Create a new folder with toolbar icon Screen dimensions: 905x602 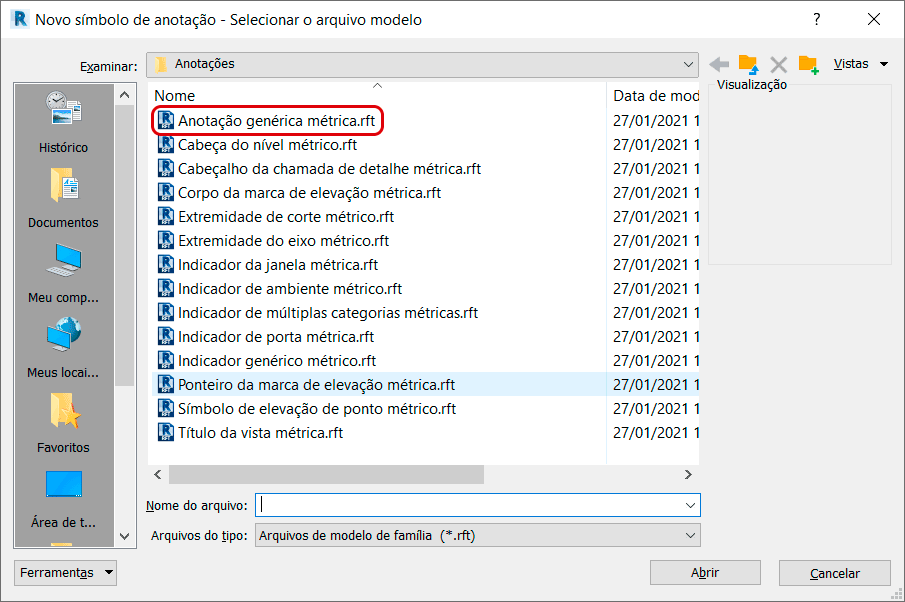pyautogui.click(x=808, y=64)
